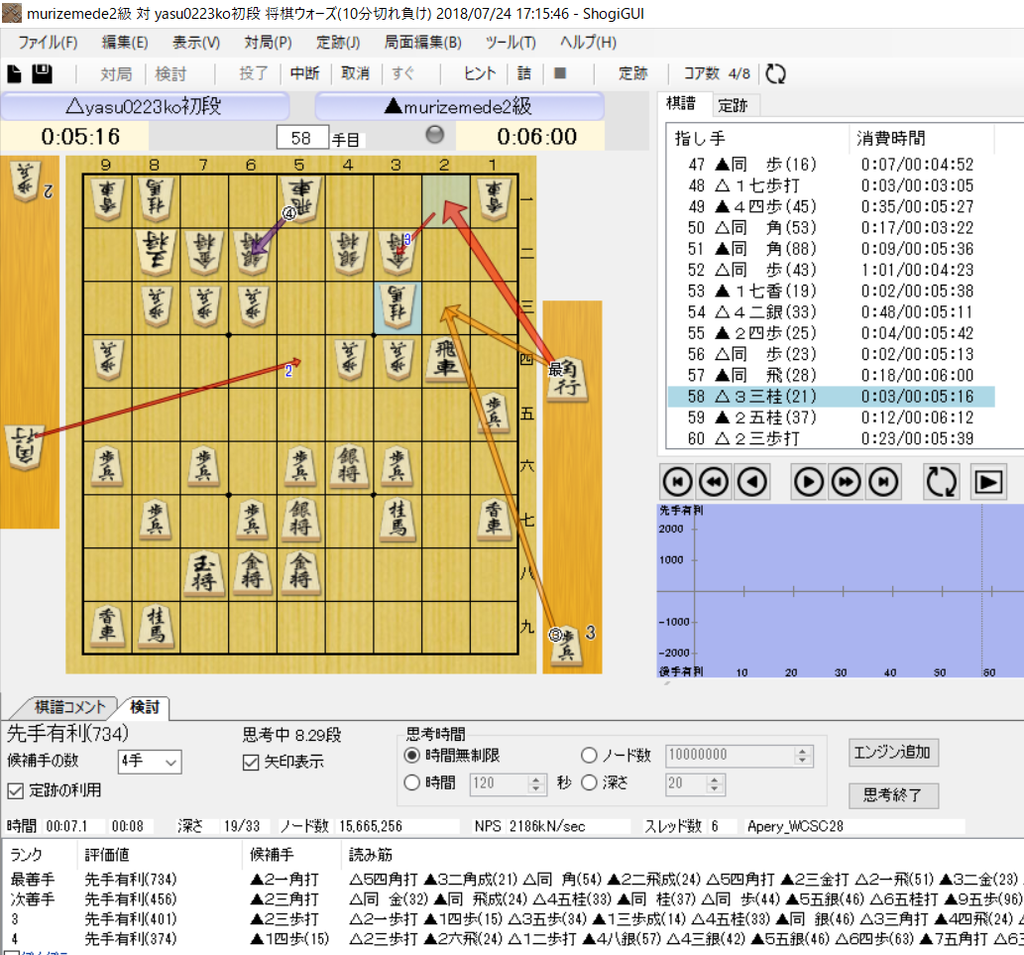This screenshot has width=1024, height=955.
Task: Select move 47 ▲同 歩(16) row
Action: tap(831, 165)
